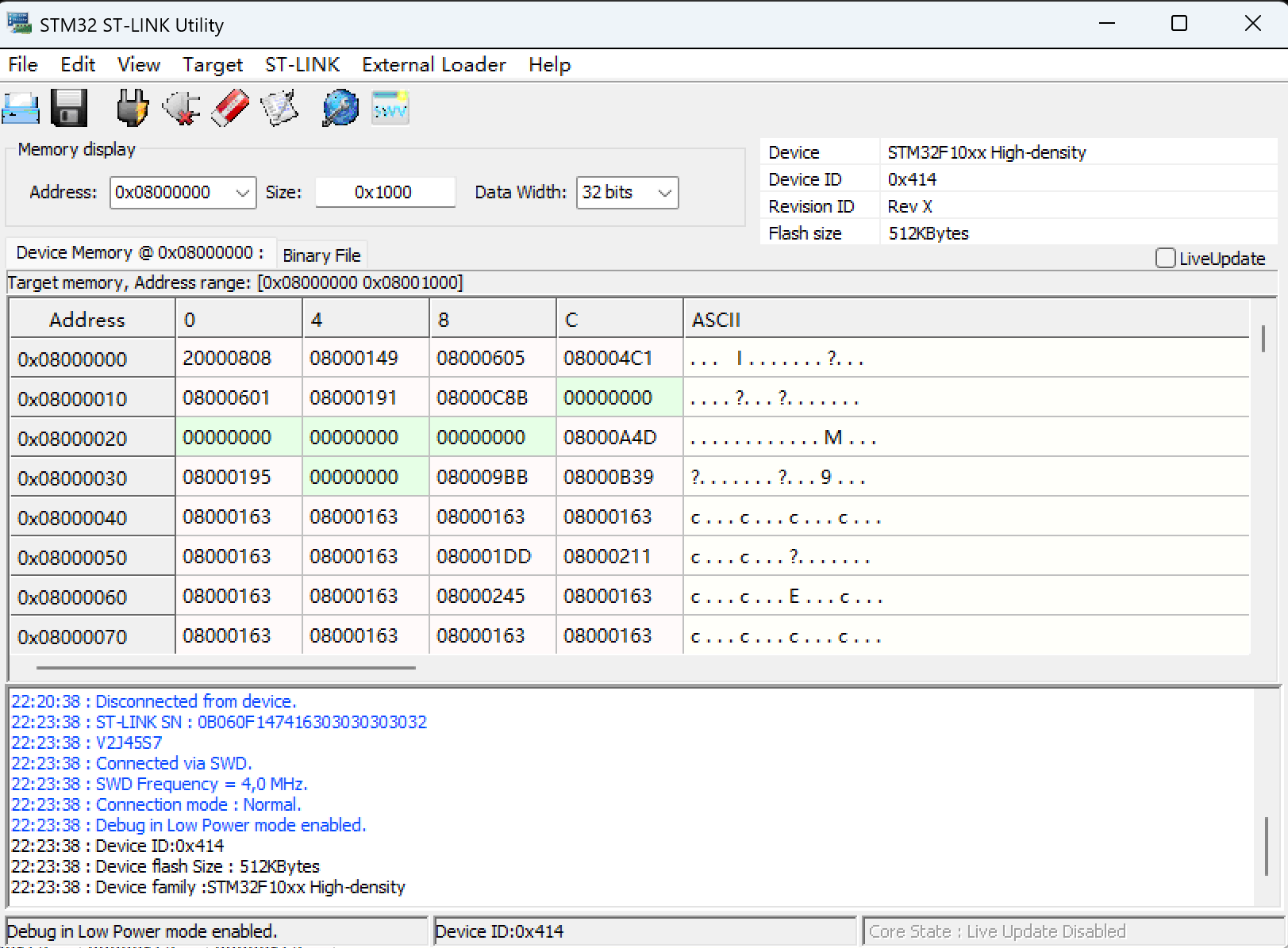
Task: Connect to target using plug icon
Action: [x=132, y=108]
